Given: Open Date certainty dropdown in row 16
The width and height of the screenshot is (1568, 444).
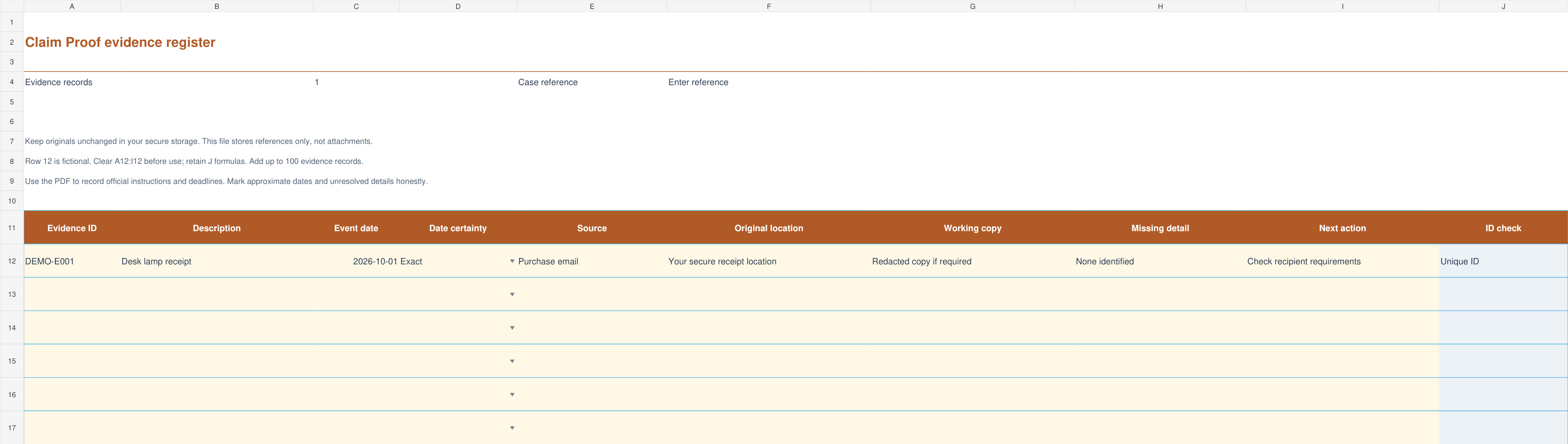Looking at the screenshot, I should pyautogui.click(x=512, y=395).
